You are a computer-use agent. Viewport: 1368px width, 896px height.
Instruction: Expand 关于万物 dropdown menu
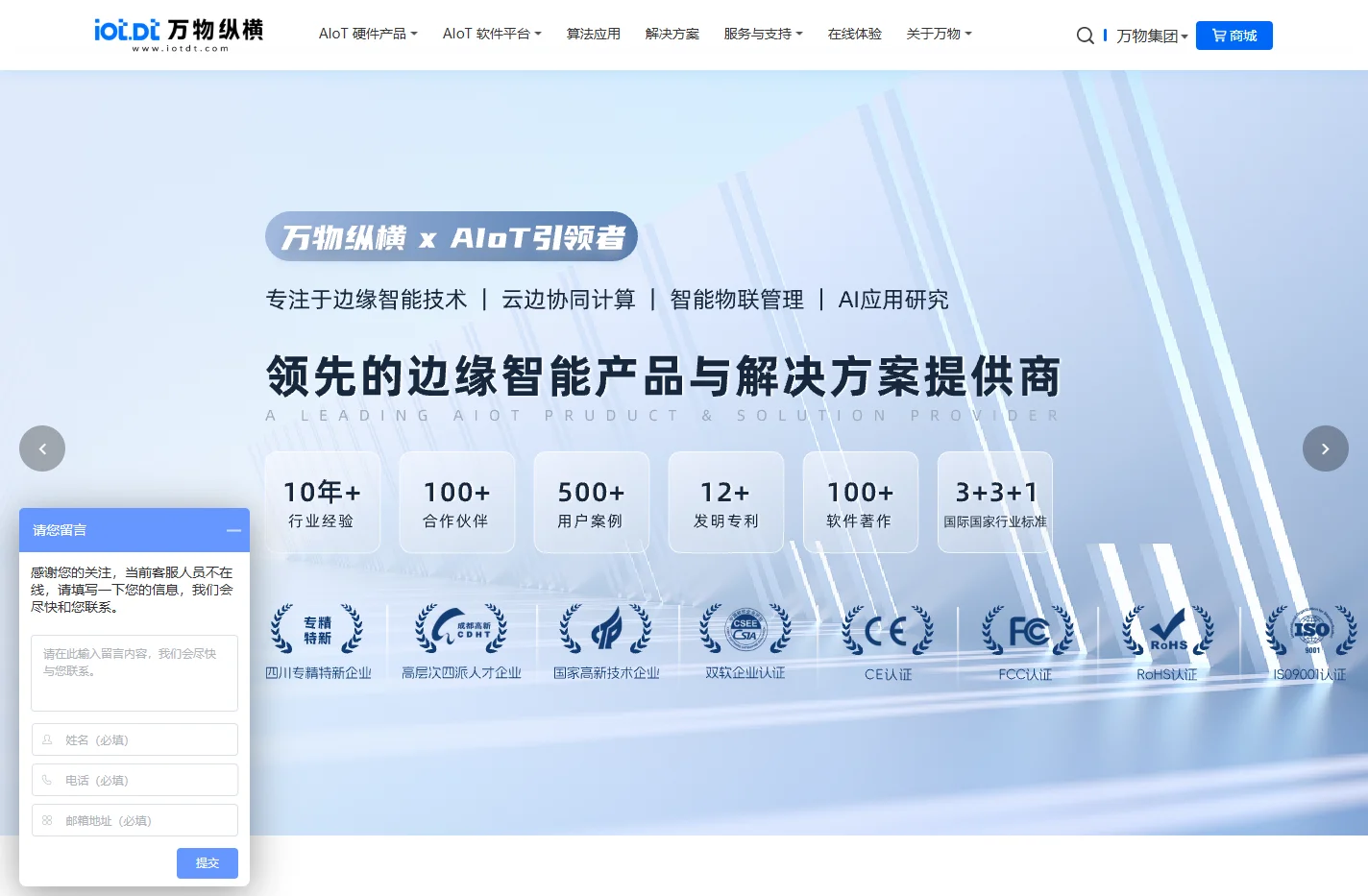pos(939,34)
